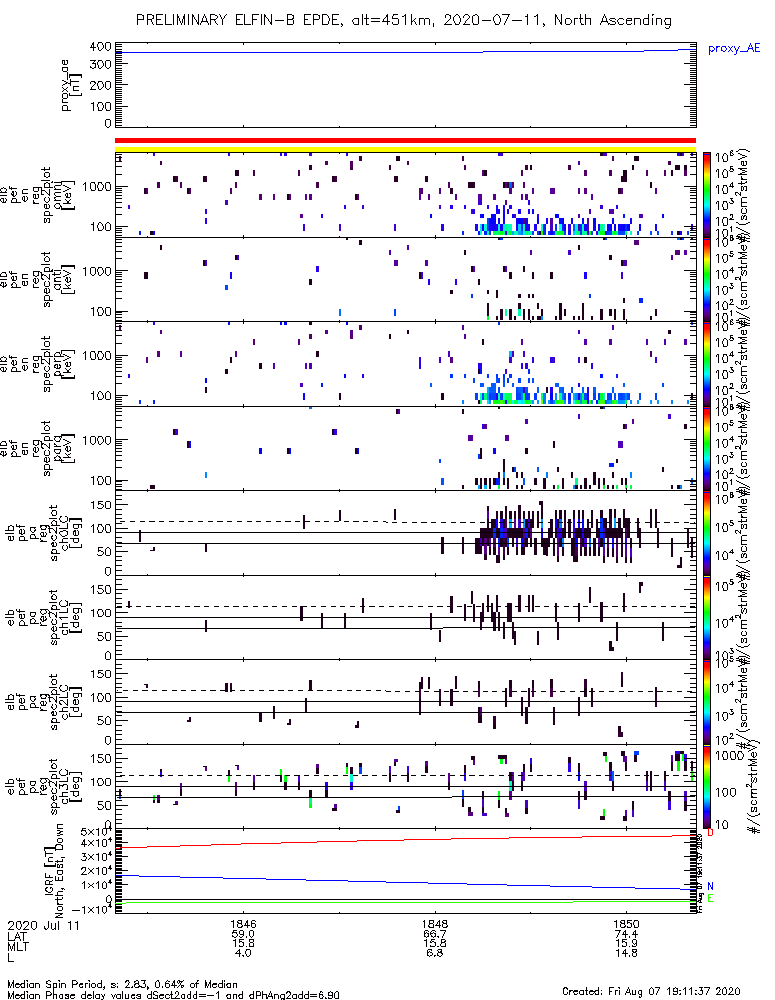
Task: Click the color bar beside the ch0LC panel
Action: [x=706, y=533]
